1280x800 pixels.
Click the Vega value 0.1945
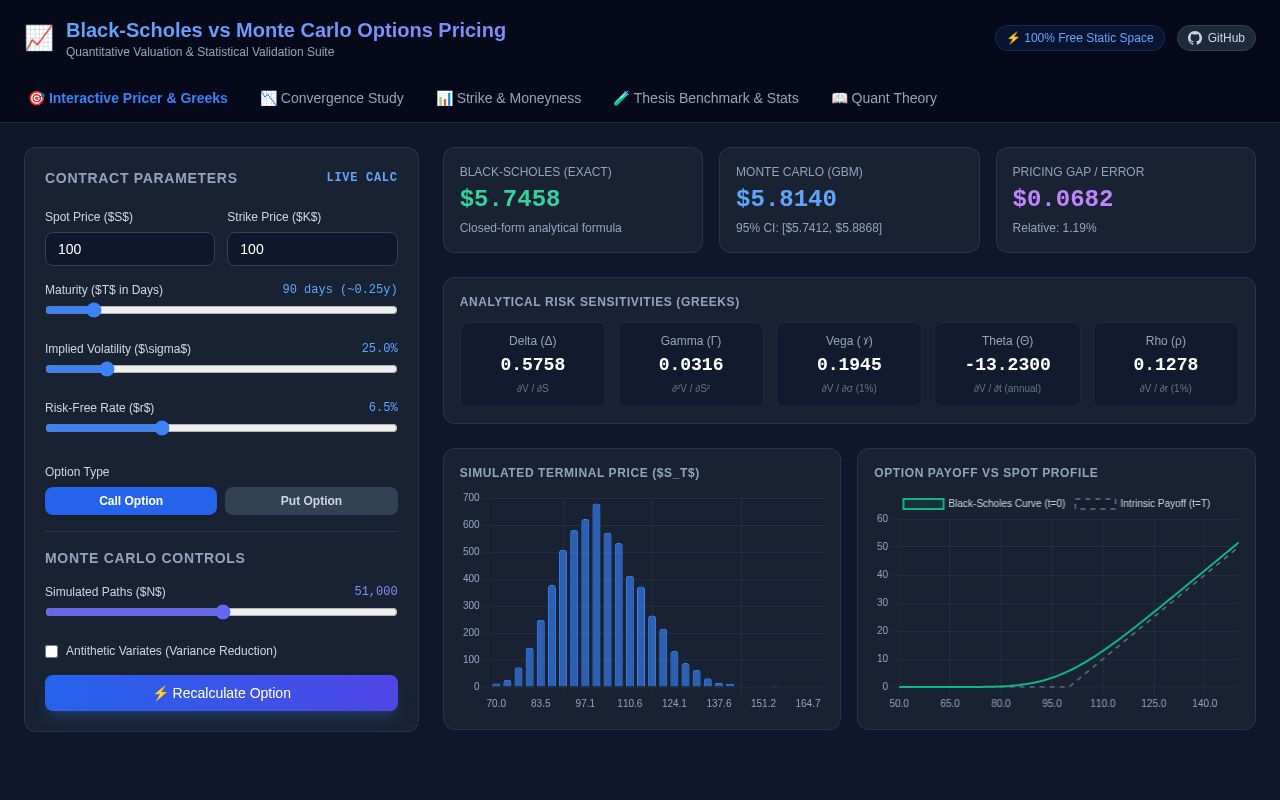(x=849, y=365)
